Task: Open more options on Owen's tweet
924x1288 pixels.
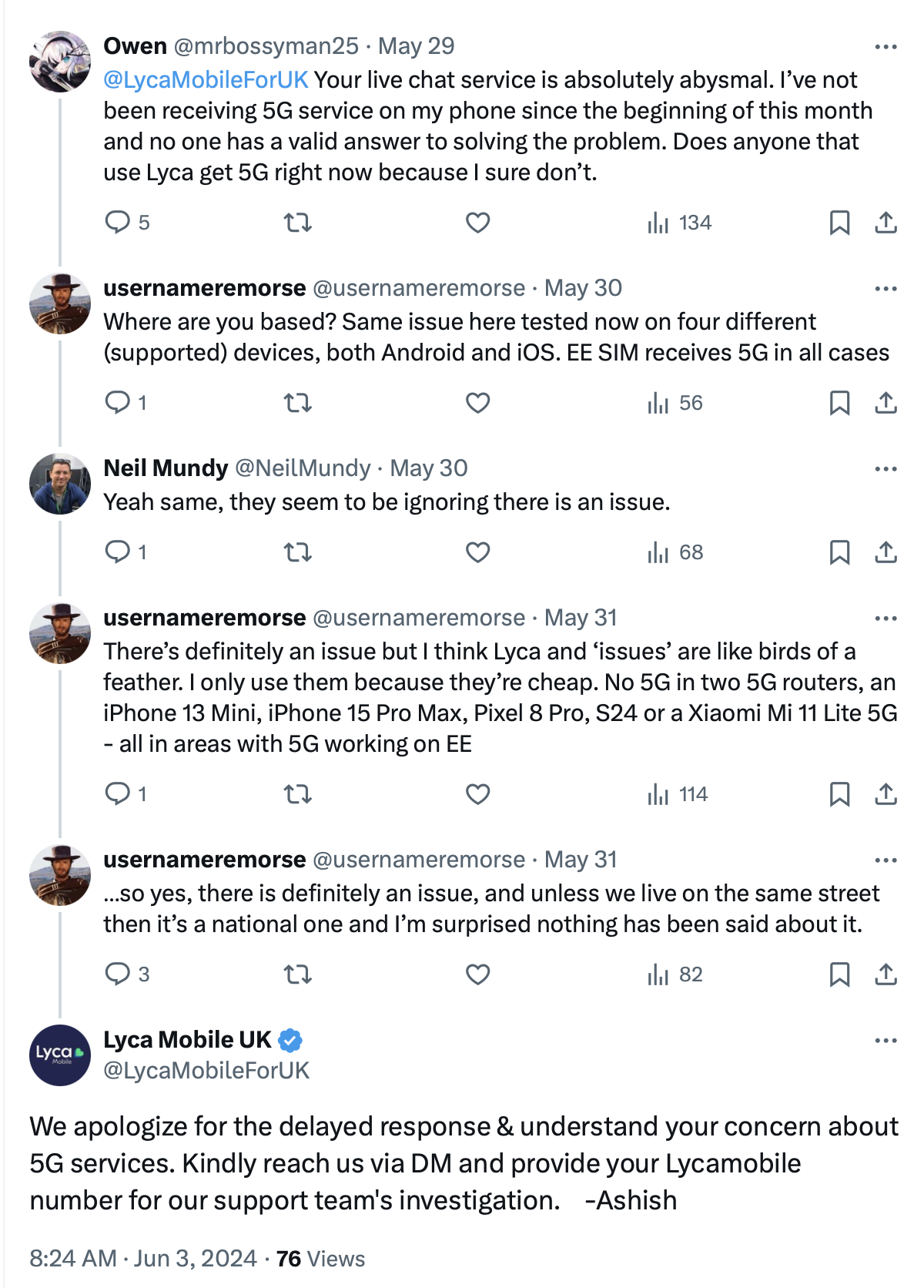Action: pos(885,47)
